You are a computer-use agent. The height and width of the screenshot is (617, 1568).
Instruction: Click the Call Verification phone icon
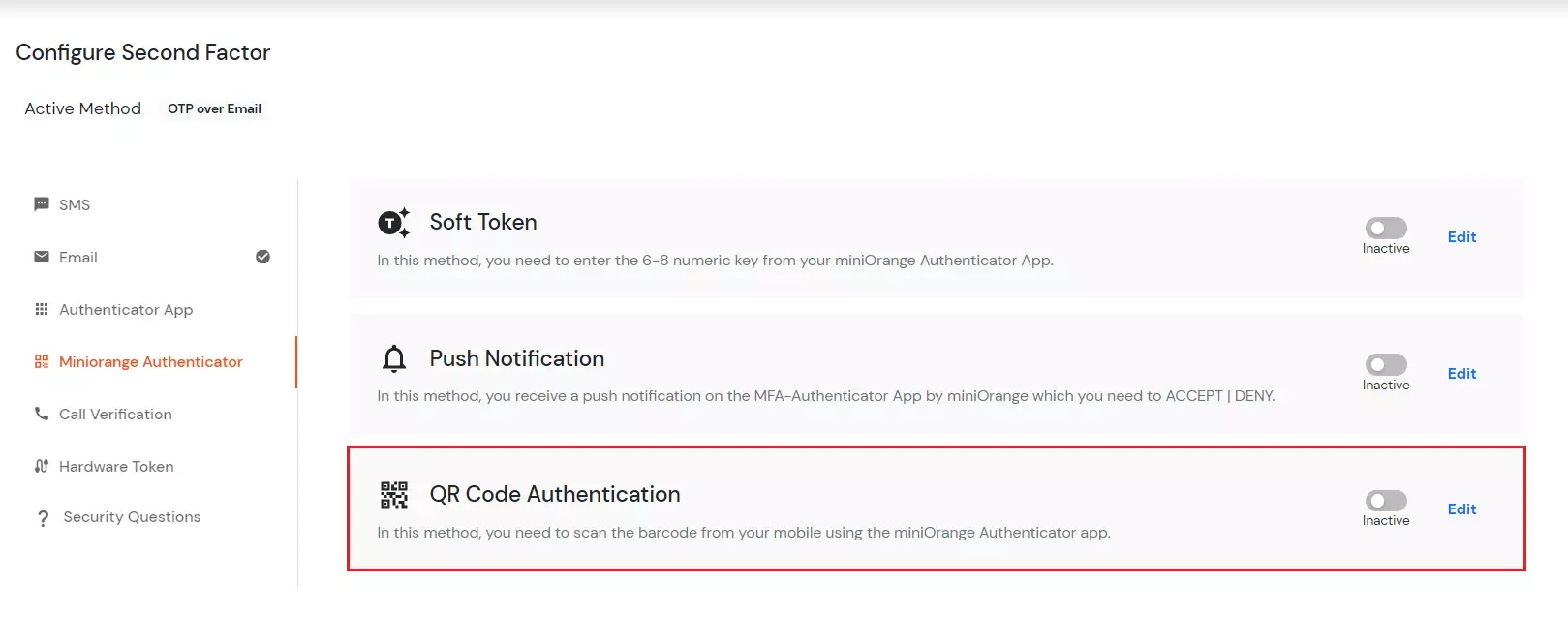41,414
